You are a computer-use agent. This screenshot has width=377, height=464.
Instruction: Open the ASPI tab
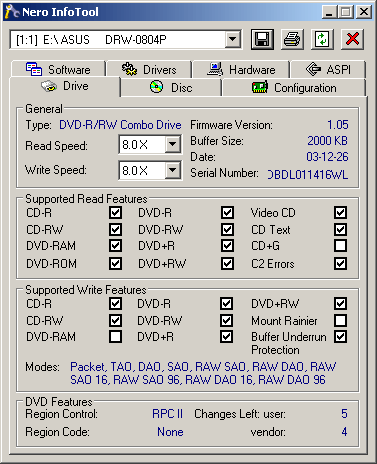[x=328, y=69]
